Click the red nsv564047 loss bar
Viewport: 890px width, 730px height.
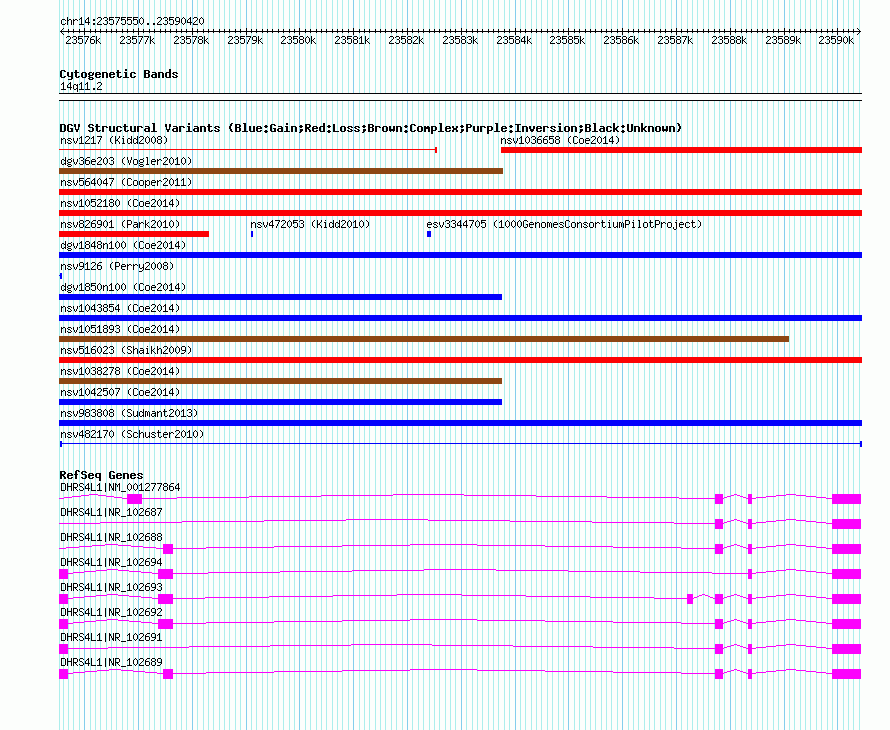pos(461,192)
